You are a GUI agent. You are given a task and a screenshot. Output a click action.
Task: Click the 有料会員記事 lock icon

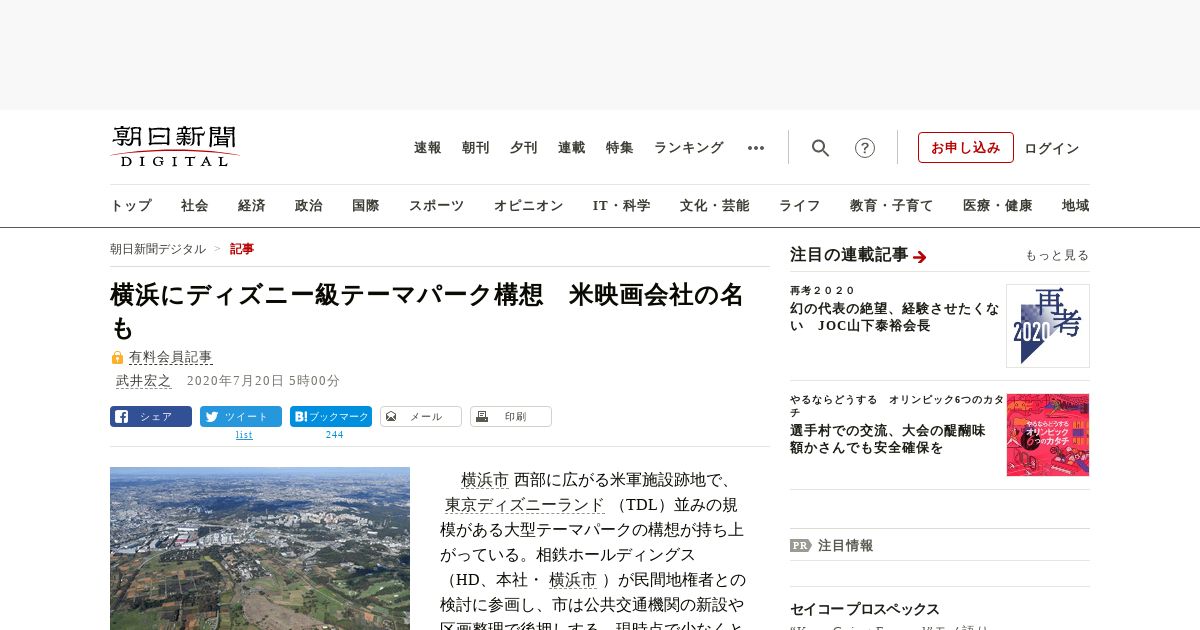click(117, 357)
